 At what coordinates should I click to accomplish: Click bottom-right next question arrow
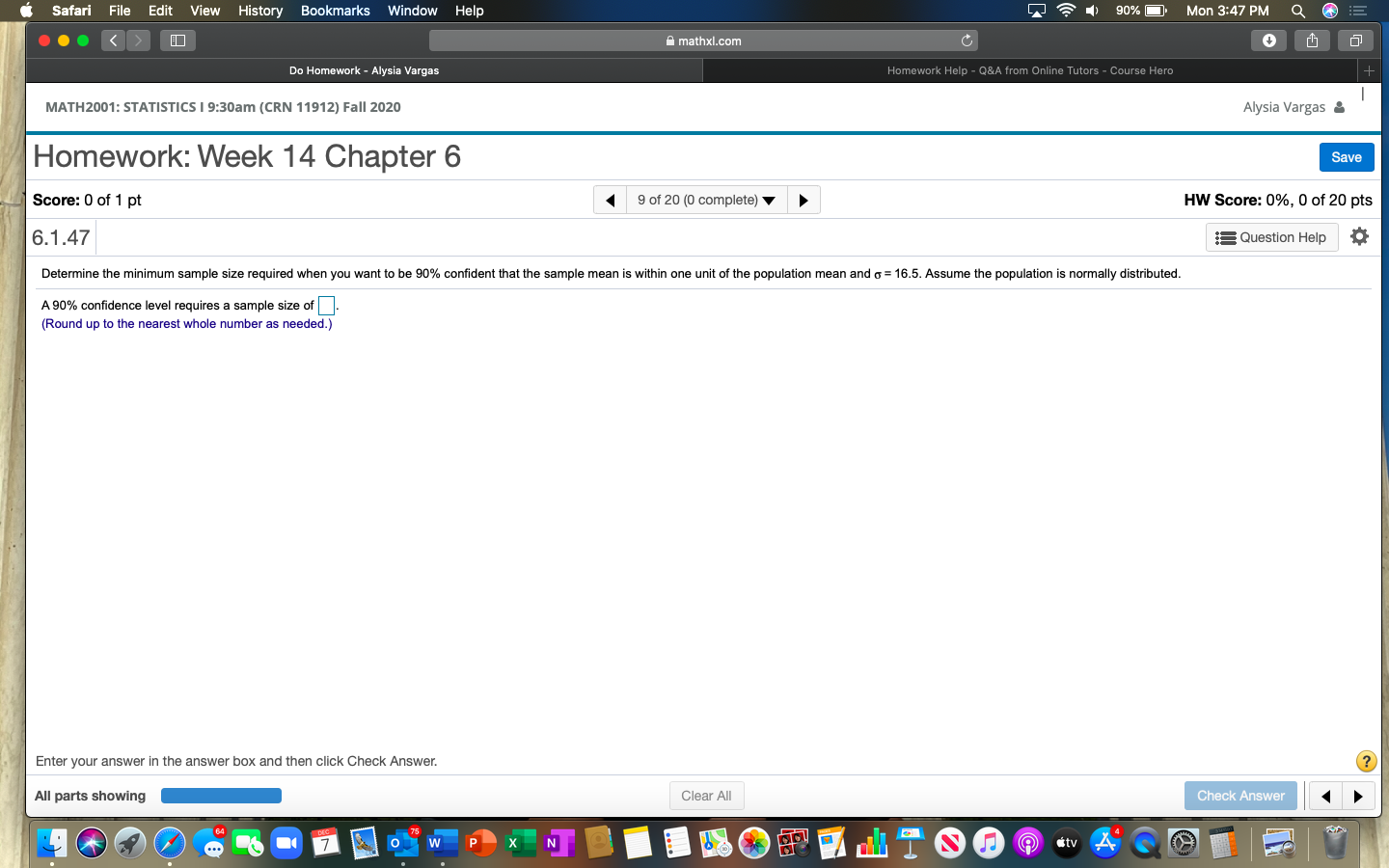coord(1358,796)
